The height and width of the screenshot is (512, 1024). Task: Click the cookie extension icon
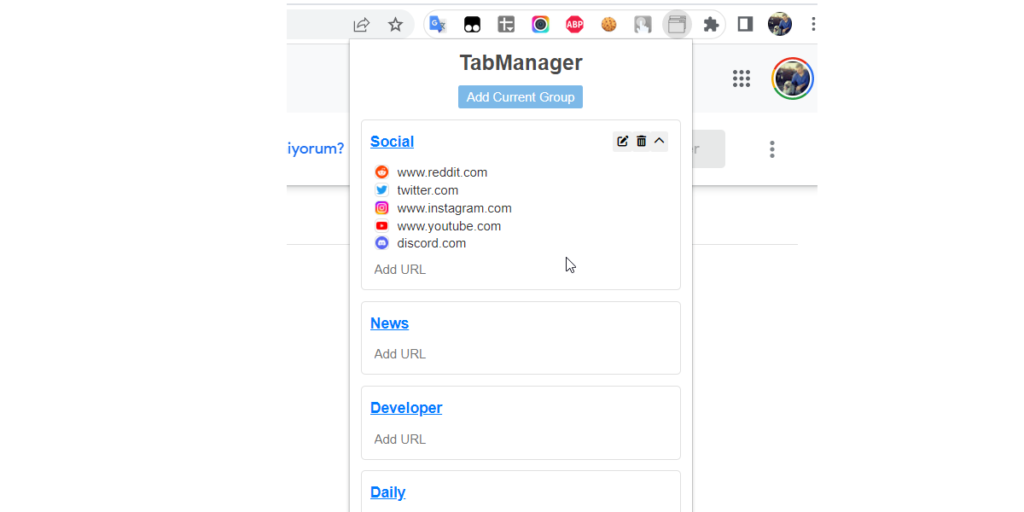click(x=608, y=25)
